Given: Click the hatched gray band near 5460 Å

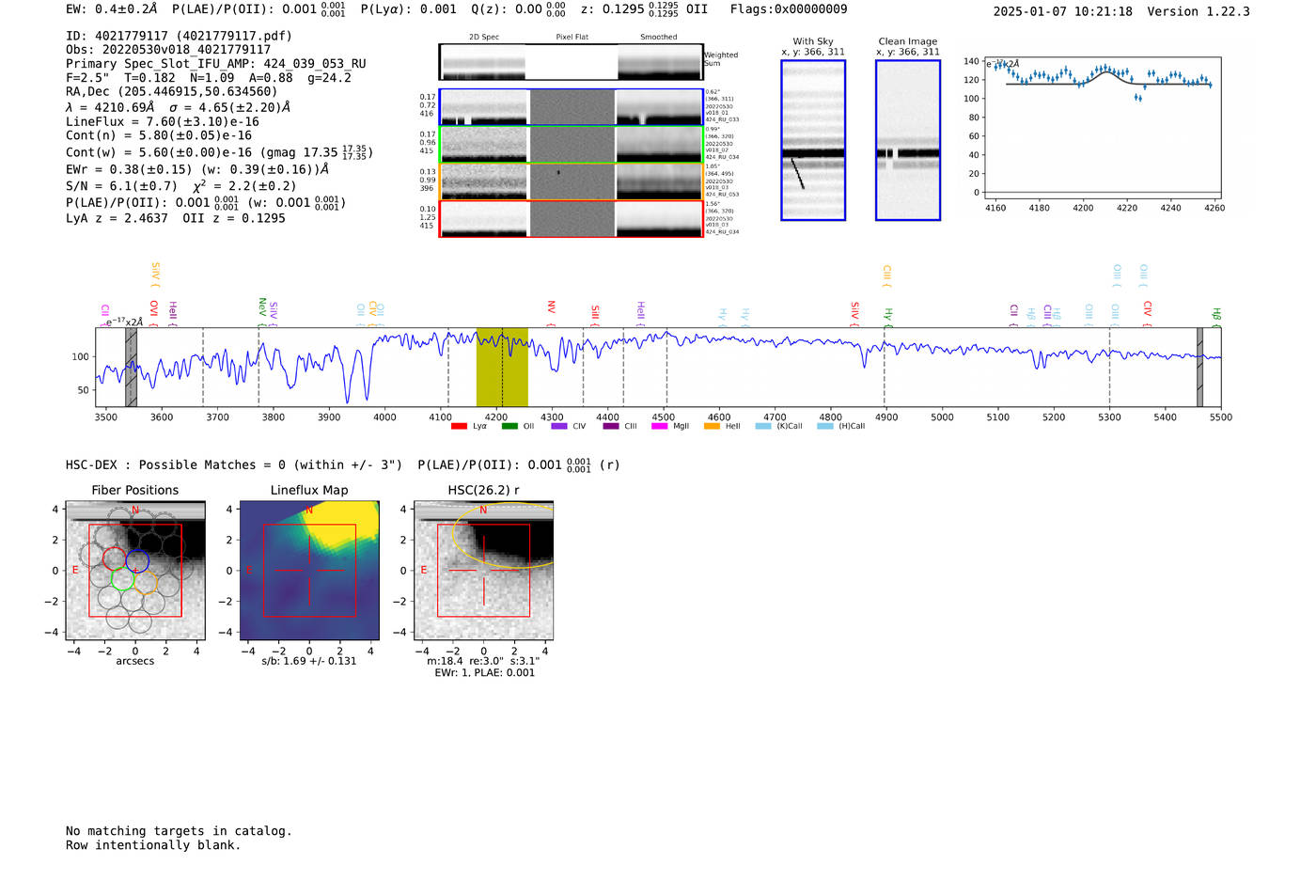Looking at the screenshot, I should (x=1199, y=368).
